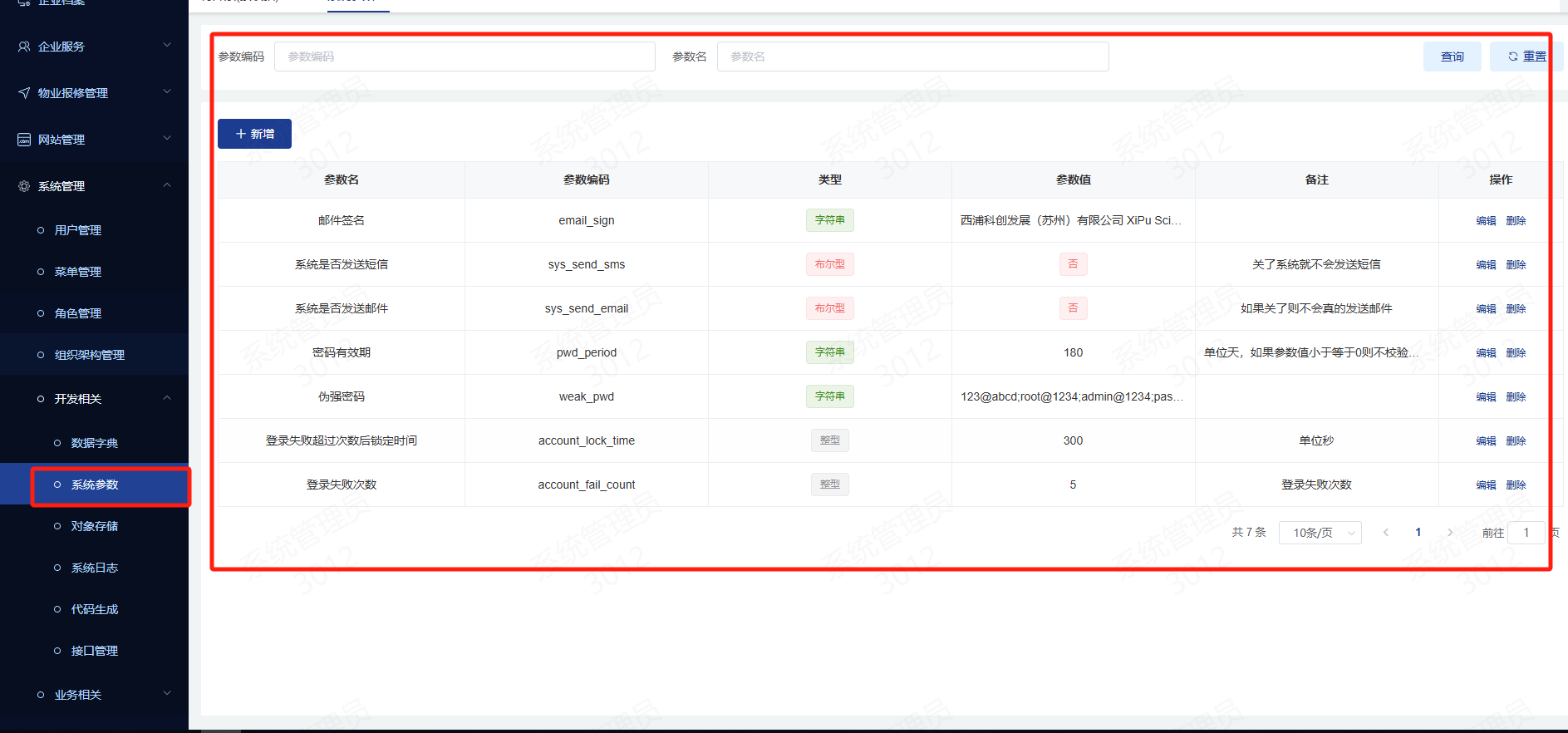Open the 数据字典 menu item

coord(95,443)
